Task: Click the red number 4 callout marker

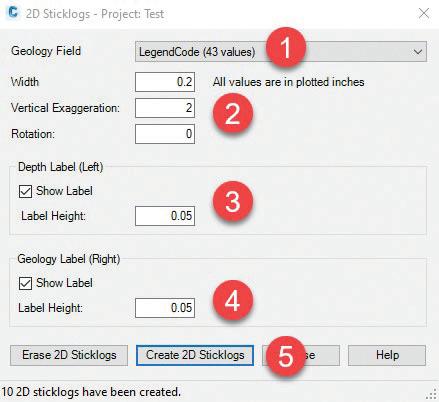Action: [233, 300]
